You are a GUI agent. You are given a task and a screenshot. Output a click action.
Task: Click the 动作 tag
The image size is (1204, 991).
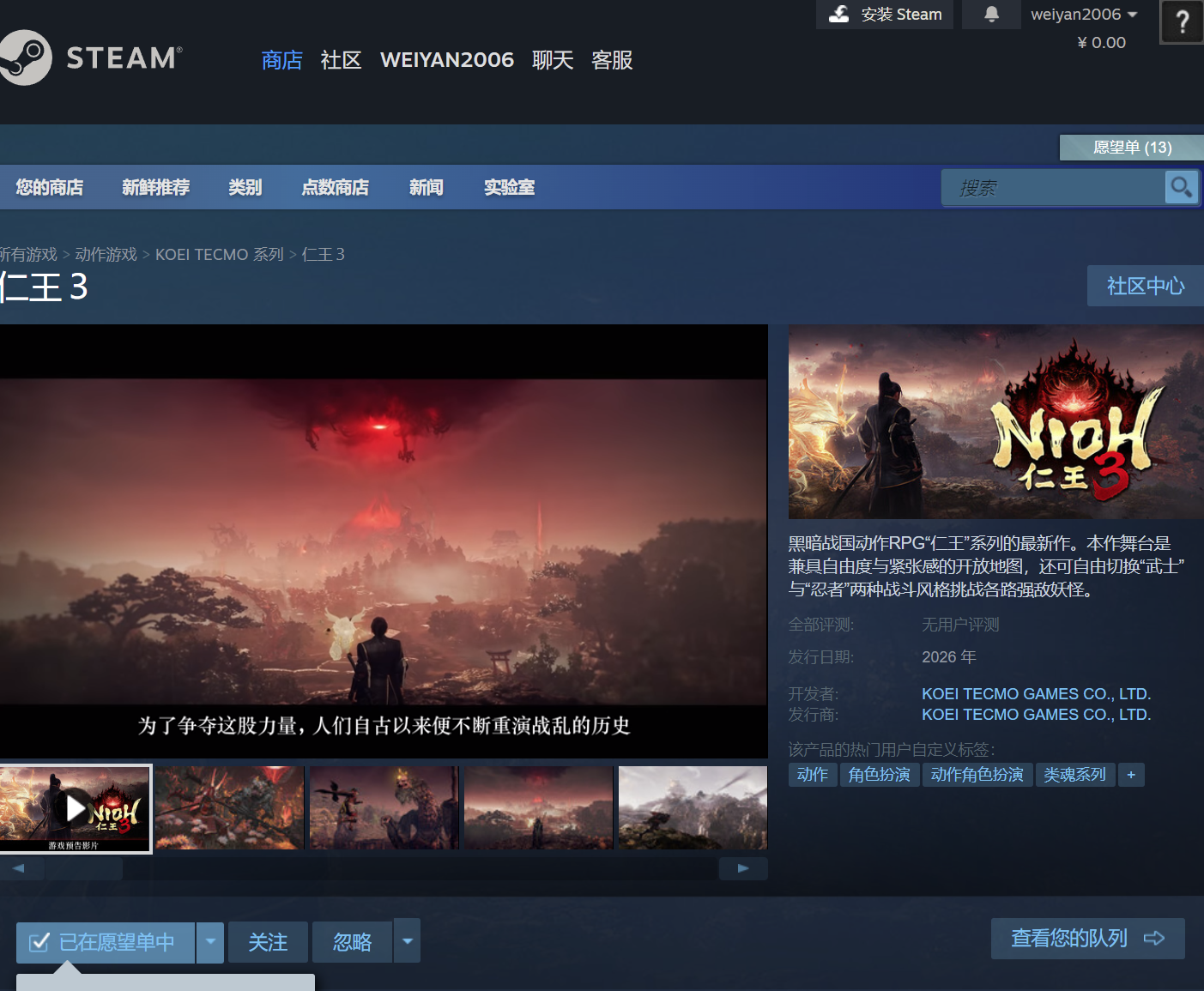pos(813,775)
